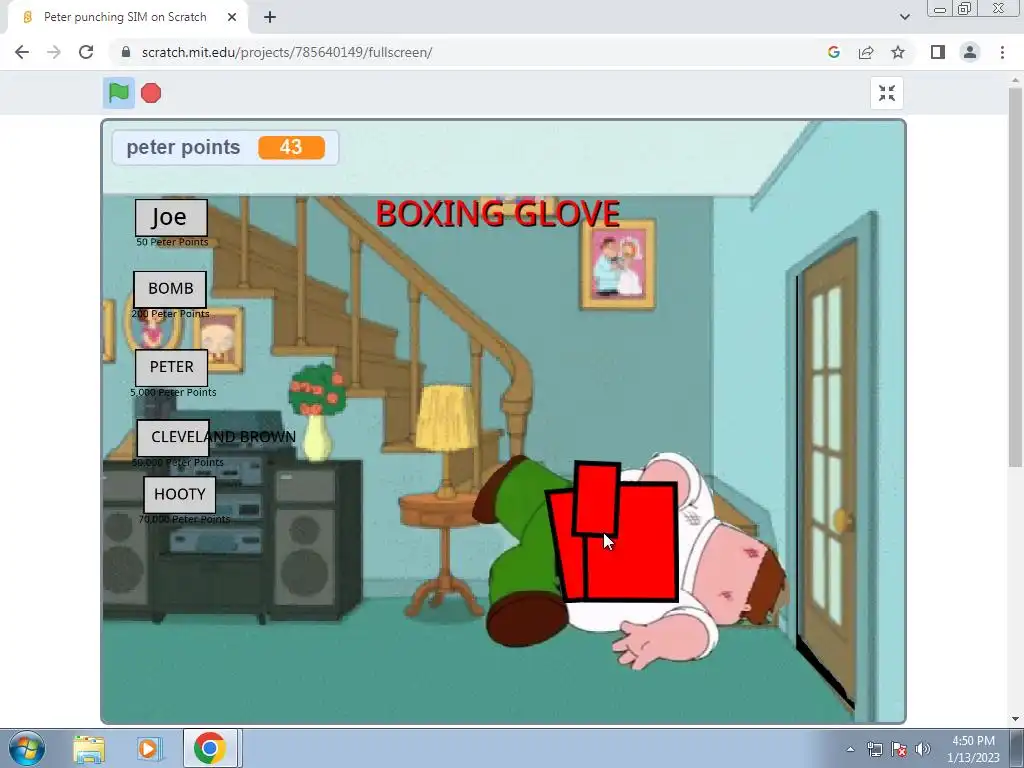Click the red stop sign button
1024x768 pixels.
pyautogui.click(x=151, y=93)
